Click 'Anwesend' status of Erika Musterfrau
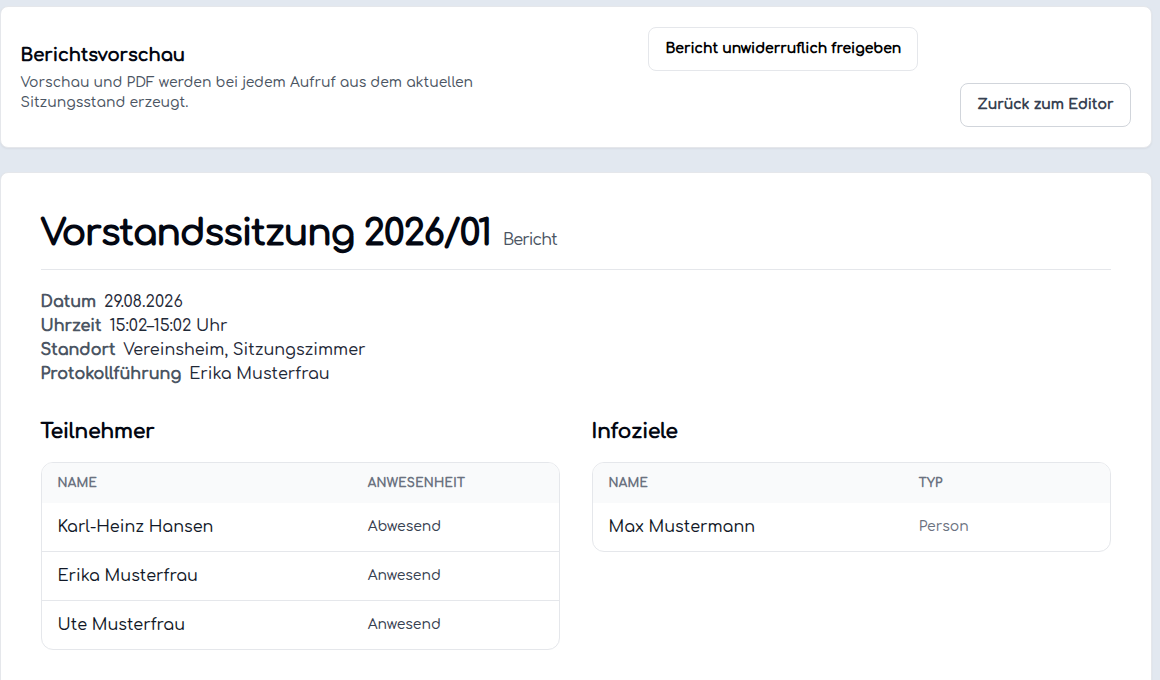The width and height of the screenshot is (1160, 680). [x=404, y=575]
